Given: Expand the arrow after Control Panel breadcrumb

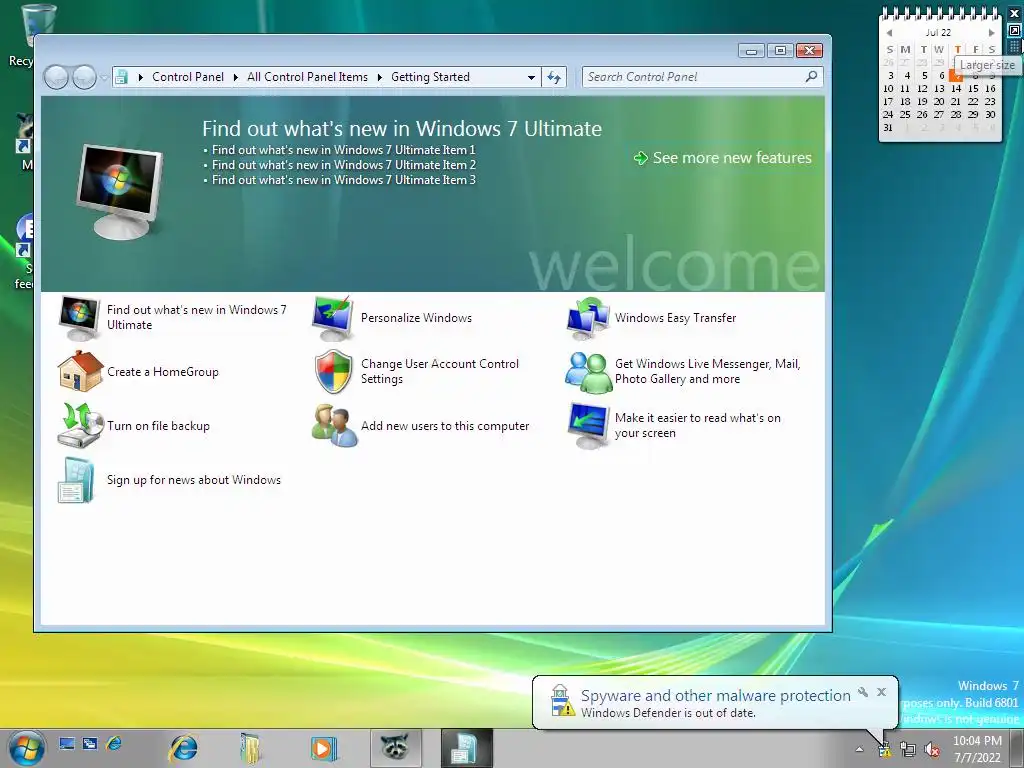Looking at the screenshot, I should [x=236, y=78].
